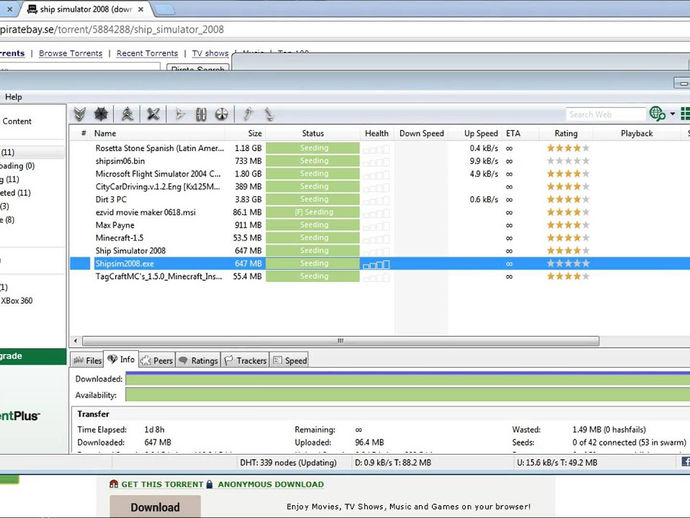Image resolution: width=690 pixels, height=518 pixels.
Task: Select the CityCarDriving.v.1.2.Eng torrent row
Action: pyautogui.click(x=379, y=187)
